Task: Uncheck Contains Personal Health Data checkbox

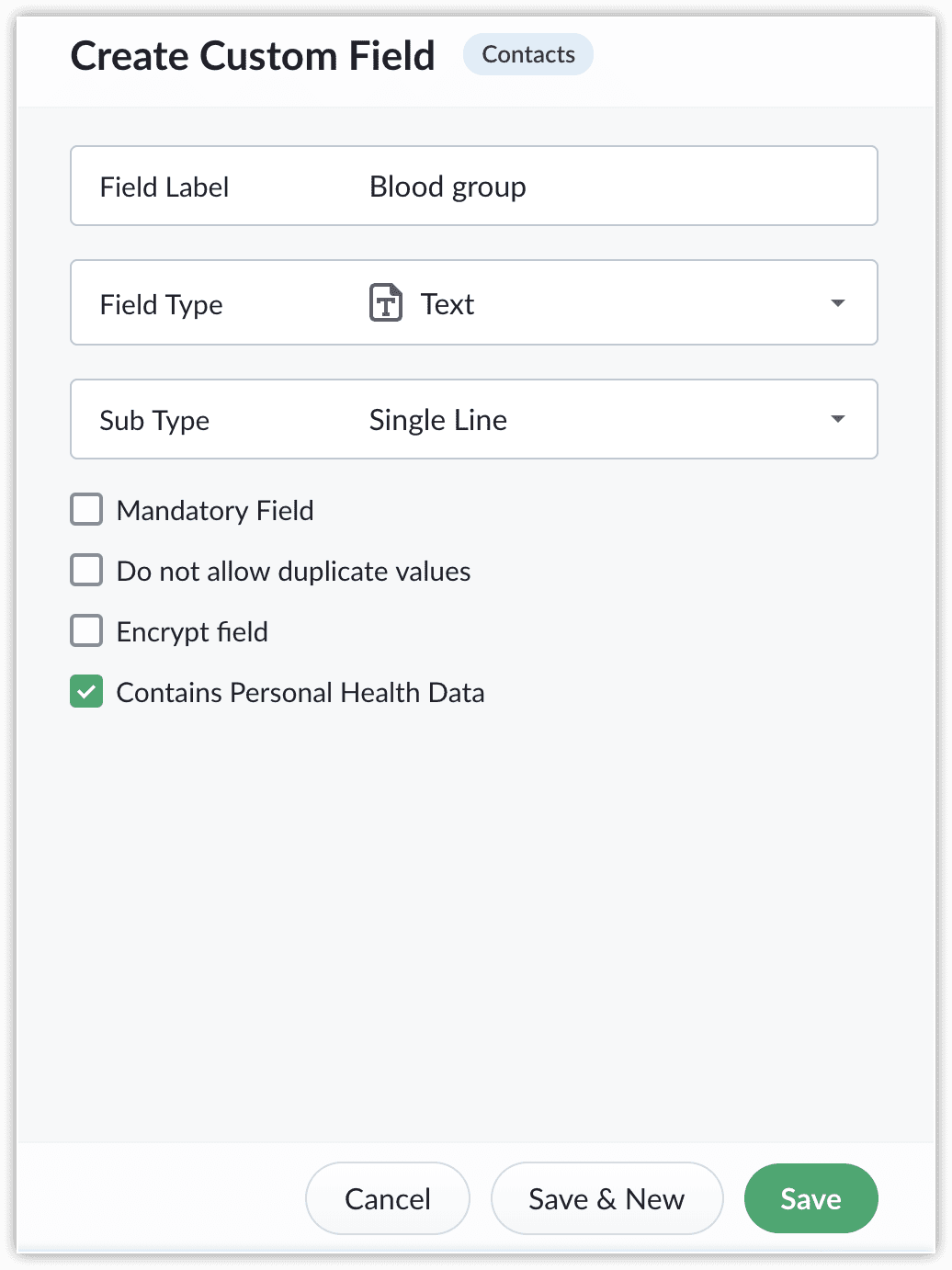Action: 86,692
